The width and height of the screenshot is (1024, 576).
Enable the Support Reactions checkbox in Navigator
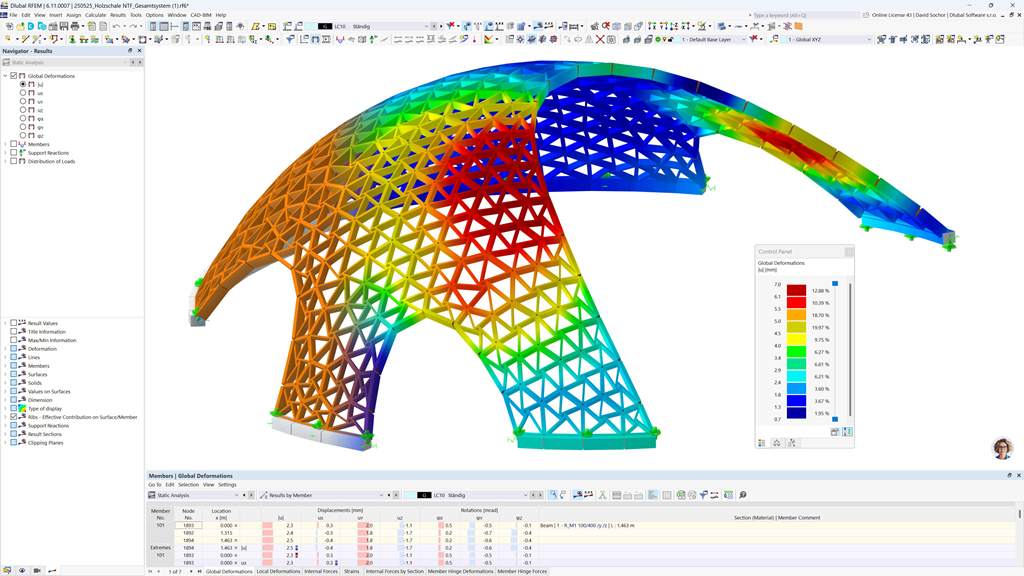pos(14,153)
